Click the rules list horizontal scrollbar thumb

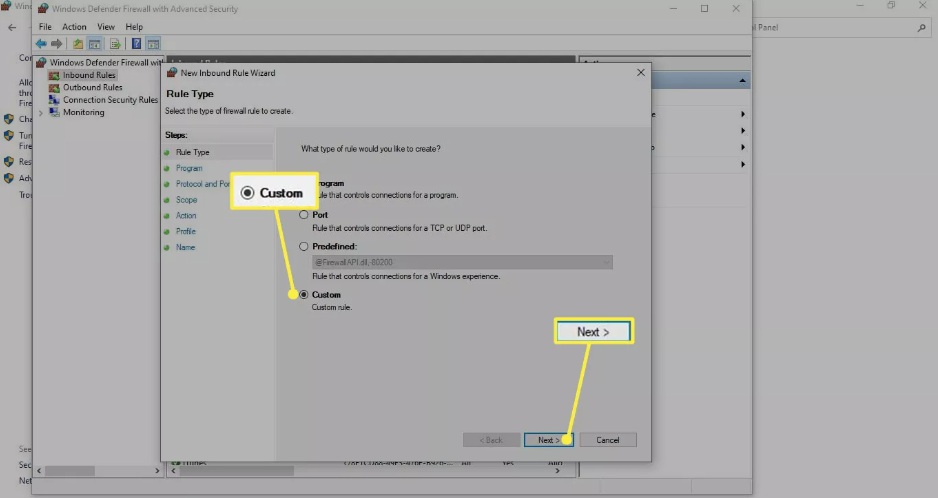pos(237,471)
